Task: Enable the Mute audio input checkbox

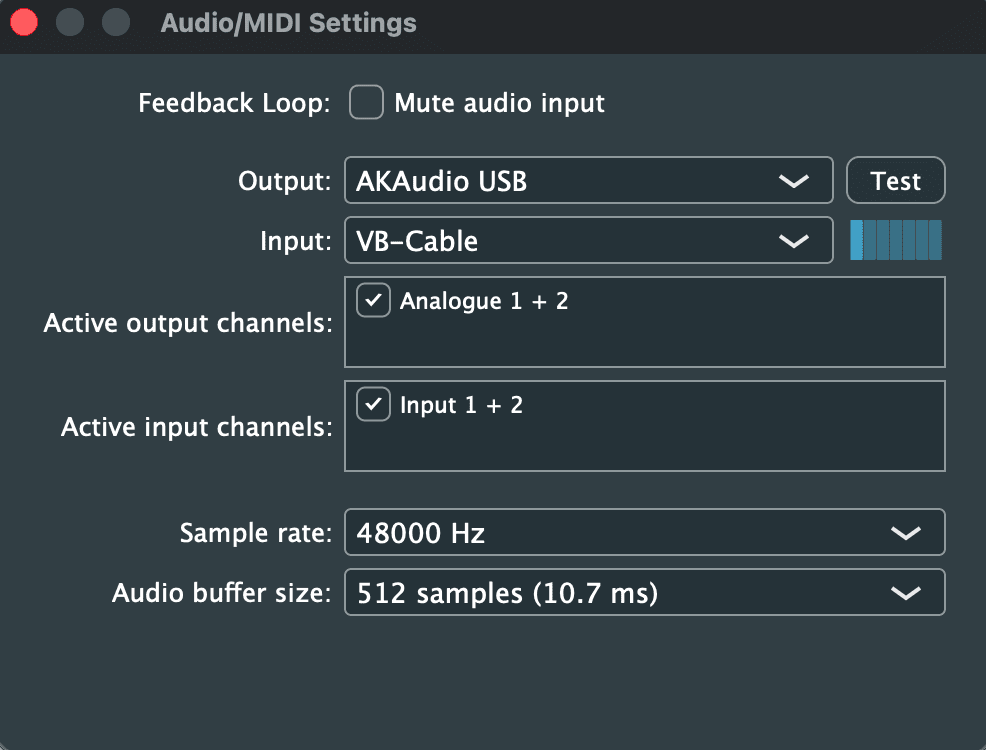Action: 367,102
